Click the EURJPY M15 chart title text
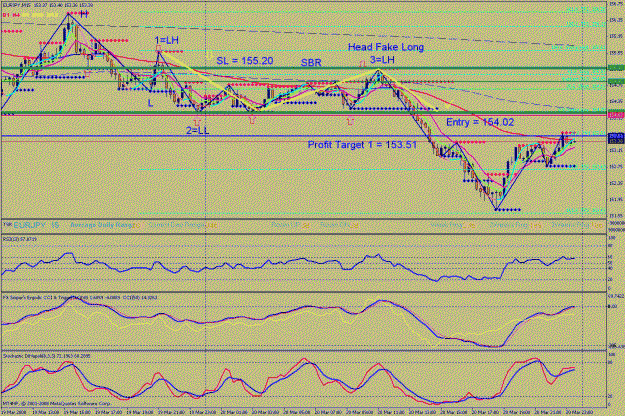This screenshot has height=416, width=625. coord(47,5)
